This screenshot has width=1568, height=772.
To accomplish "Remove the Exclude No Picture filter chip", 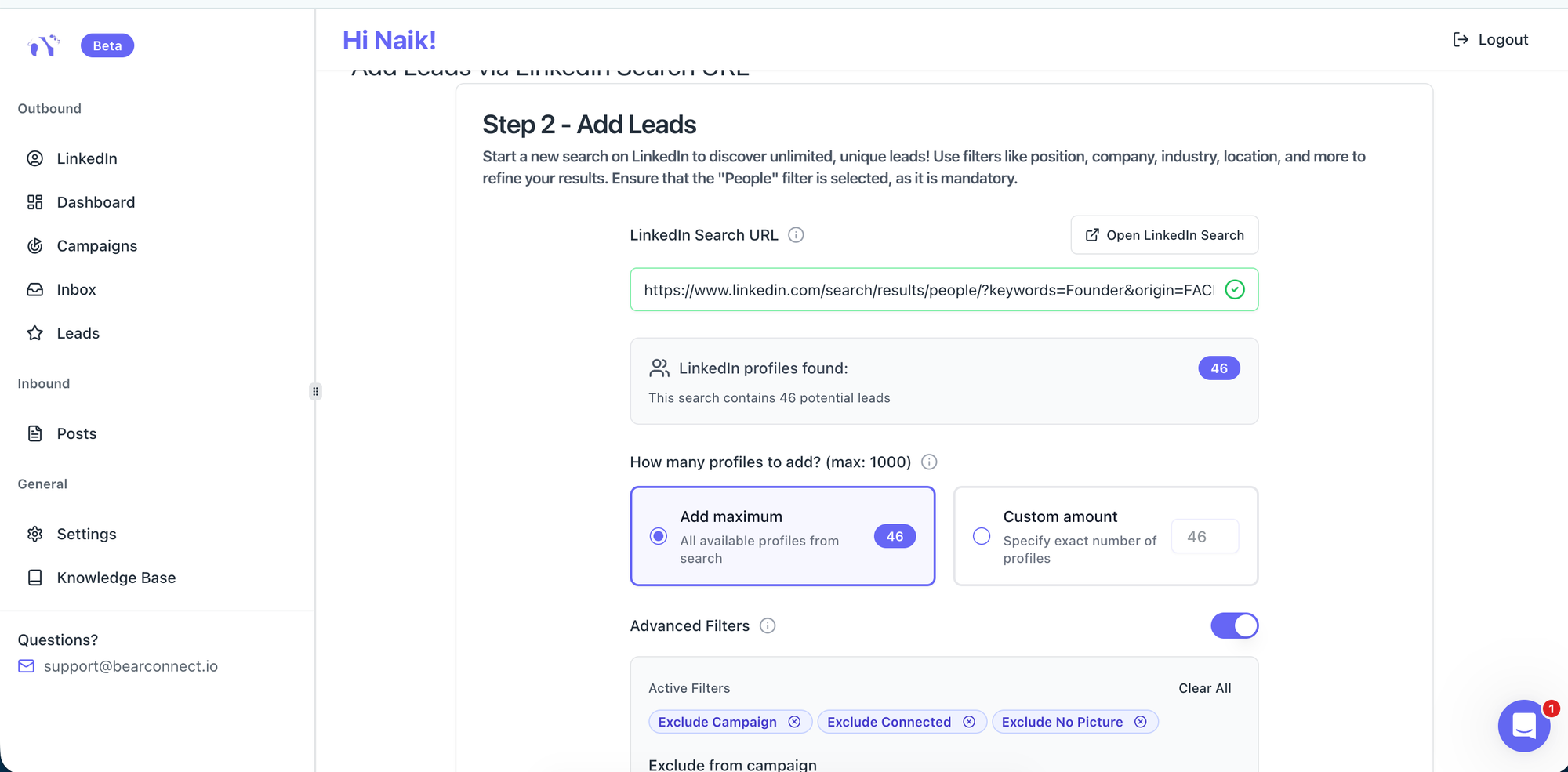I will point(1141,722).
